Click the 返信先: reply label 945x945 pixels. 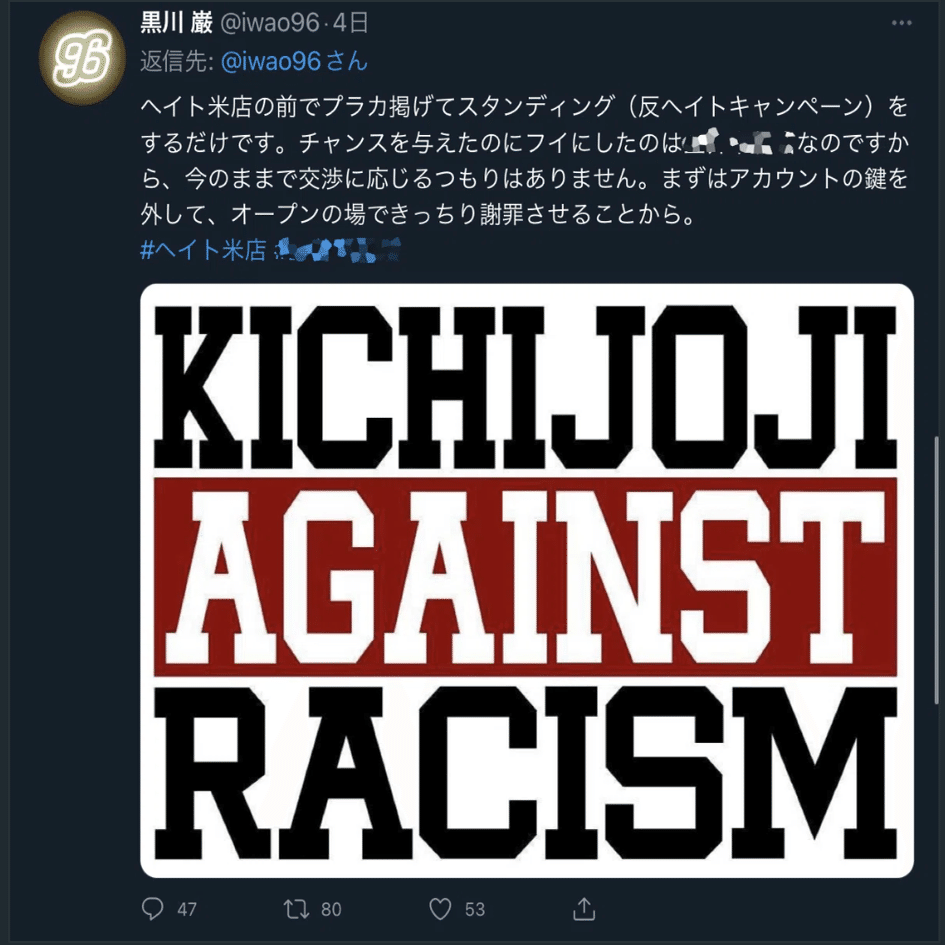(x=177, y=61)
